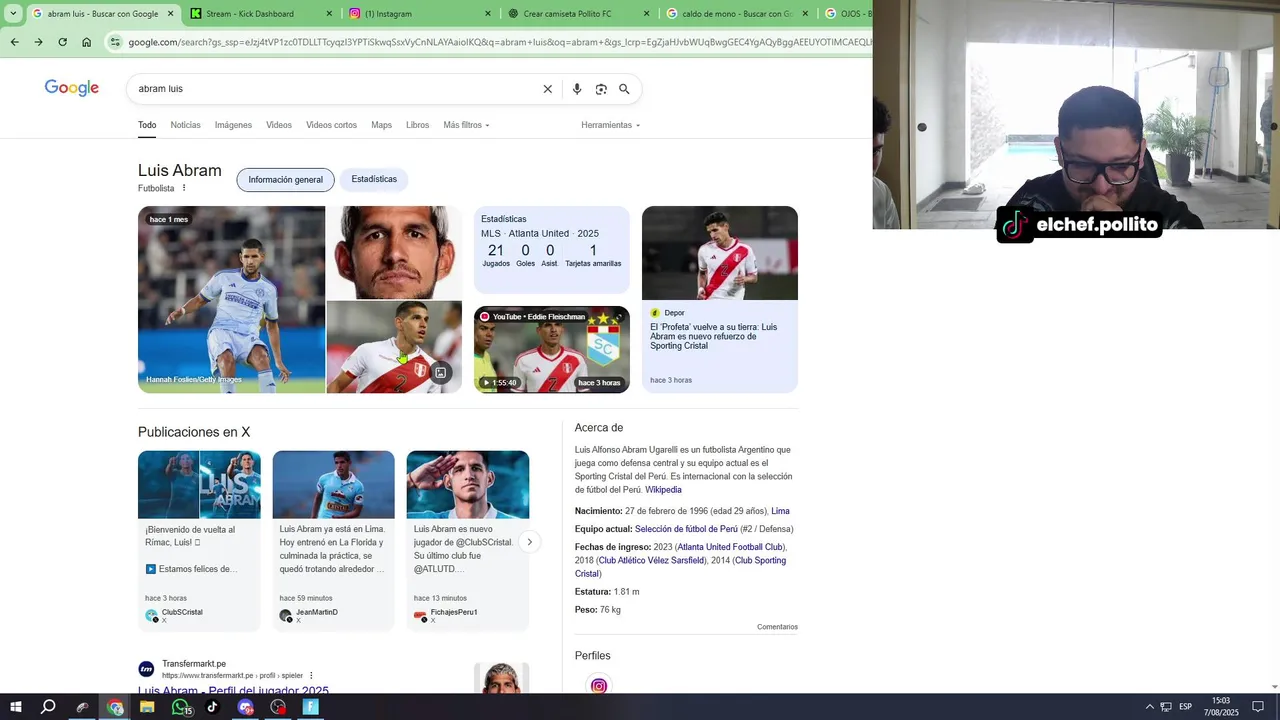Image resolution: width=1280 pixels, height=720 pixels.
Task: Open the Noticias results tab
Action: tap(185, 125)
